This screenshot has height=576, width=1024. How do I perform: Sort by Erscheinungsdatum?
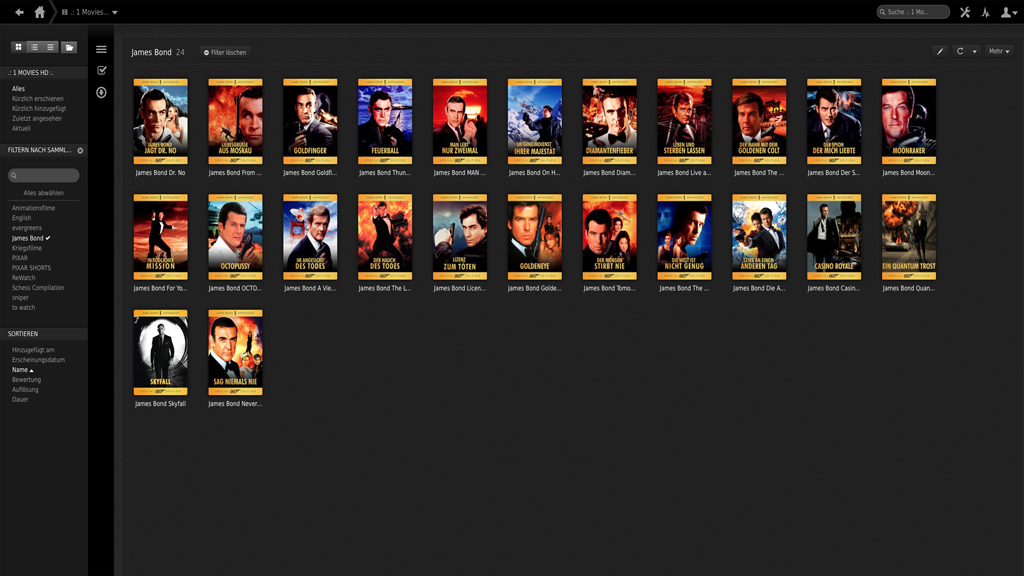coord(38,360)
